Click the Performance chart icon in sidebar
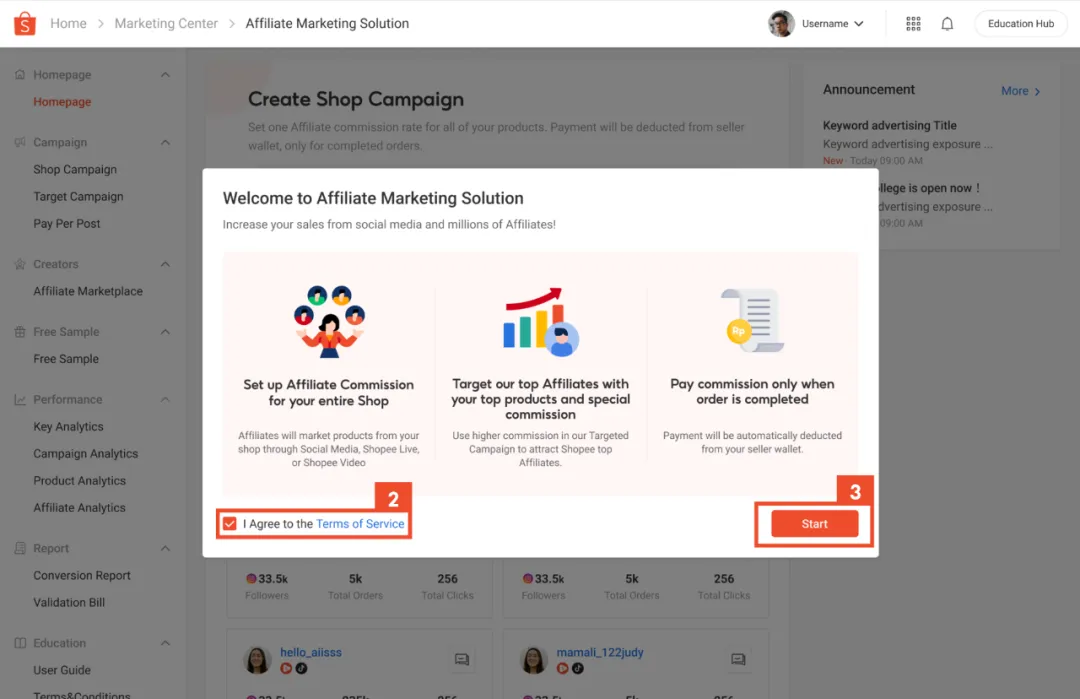 click(x=20, y=399)
